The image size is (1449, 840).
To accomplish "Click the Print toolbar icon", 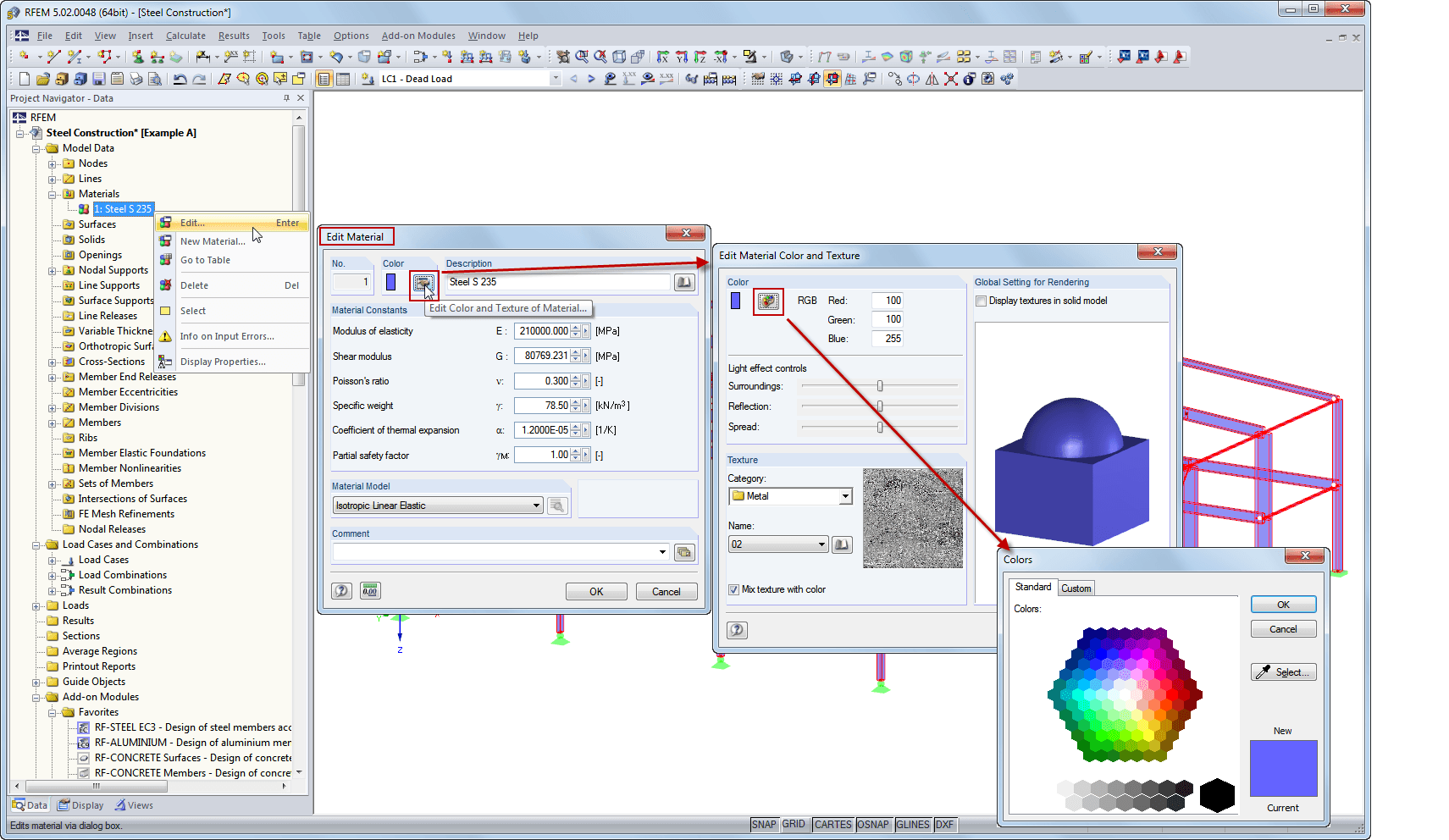I will click(x=135, y=79).
